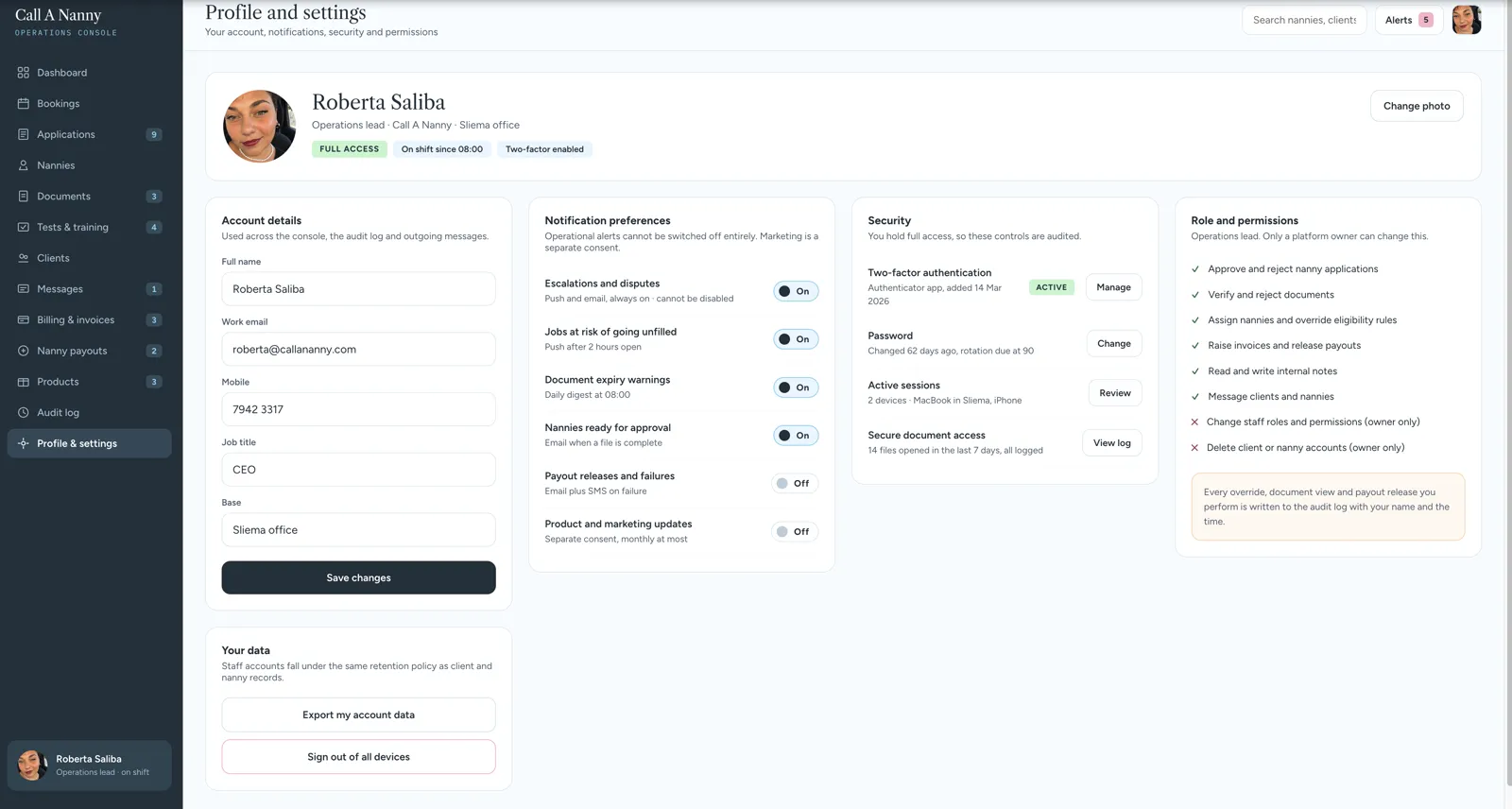Open Dashboard from the sidebar icon

point(24,73)
